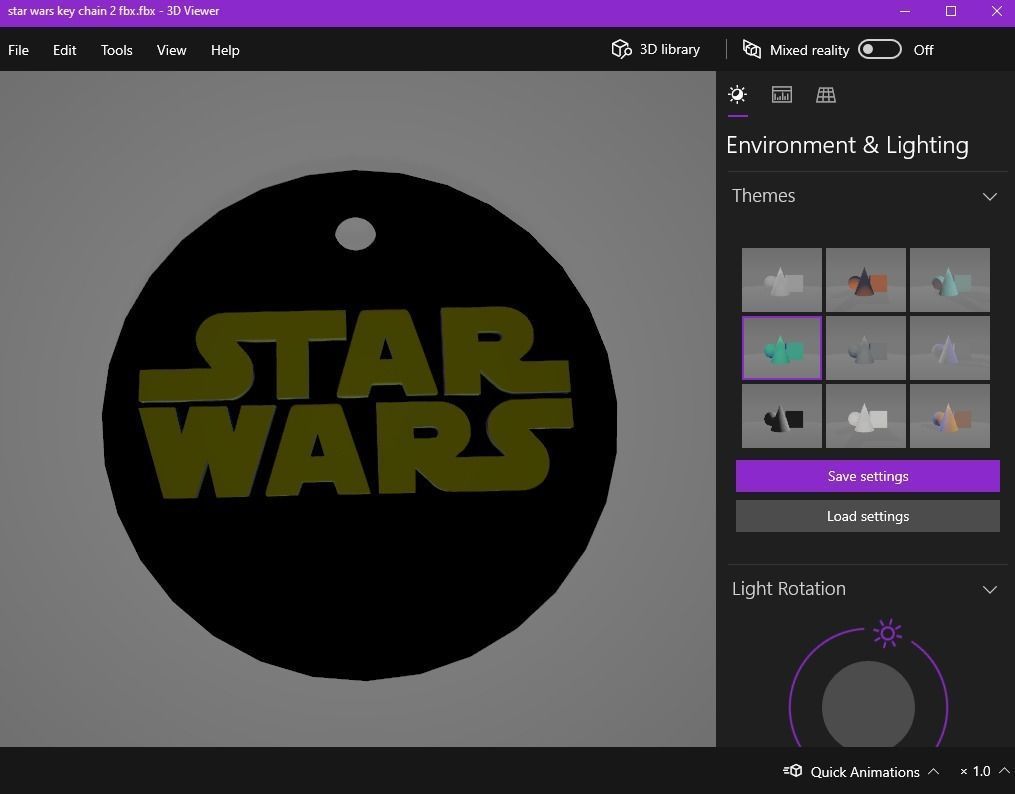Screen dimensions: 1015x794
Task: Click the Save settings button
Action: (867, 476)
